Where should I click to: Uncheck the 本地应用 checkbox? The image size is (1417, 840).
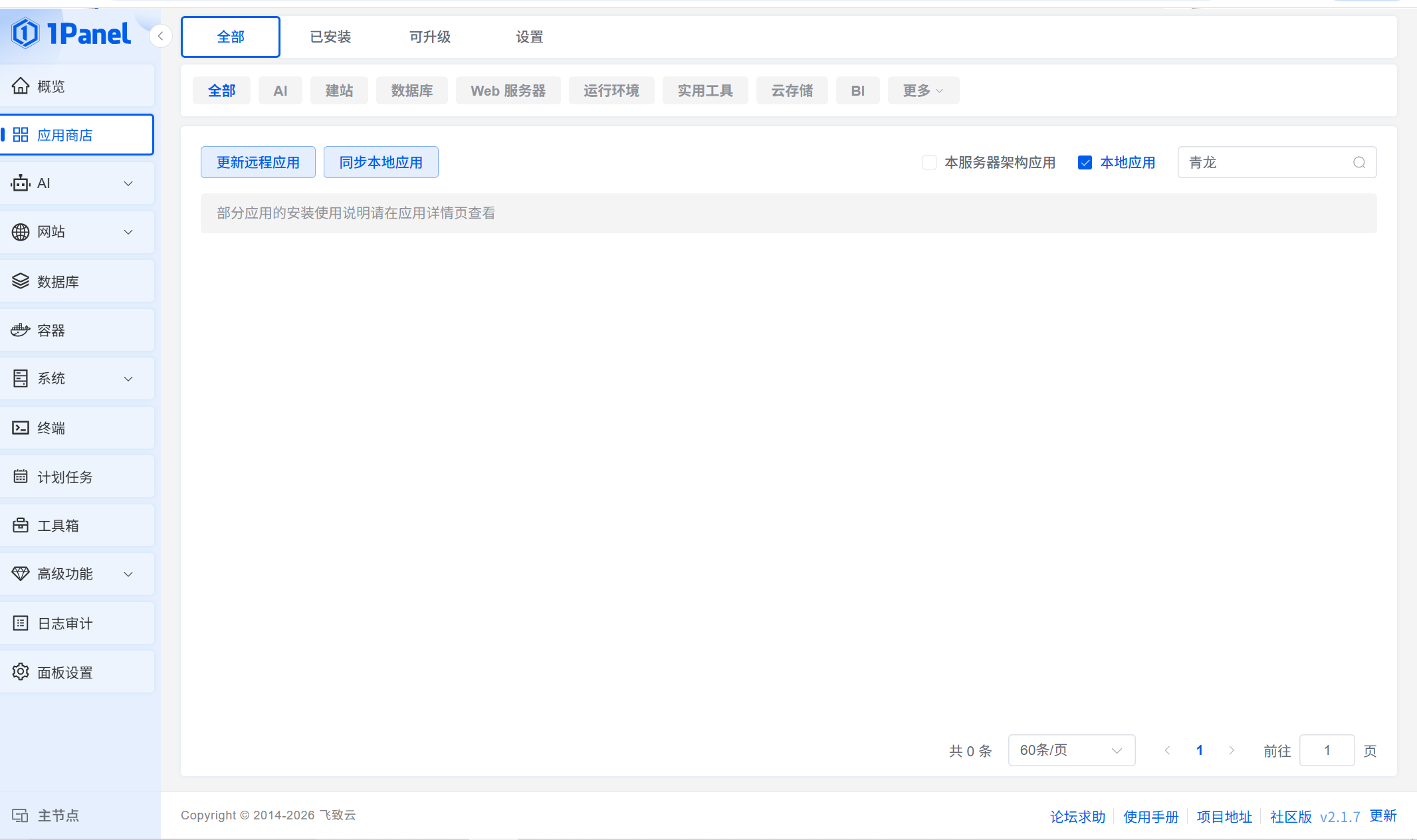coord(1085,163)
